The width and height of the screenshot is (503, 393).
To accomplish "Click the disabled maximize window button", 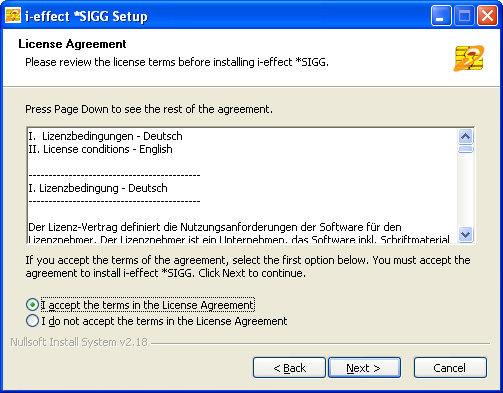I will [464, 16].
